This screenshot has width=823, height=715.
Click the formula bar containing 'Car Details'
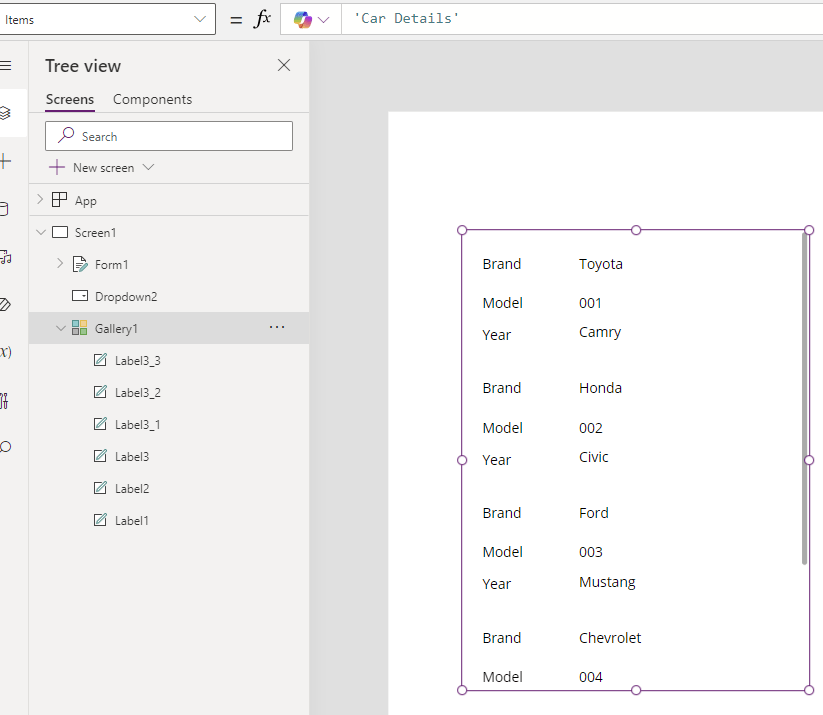(x=582, y=19)
